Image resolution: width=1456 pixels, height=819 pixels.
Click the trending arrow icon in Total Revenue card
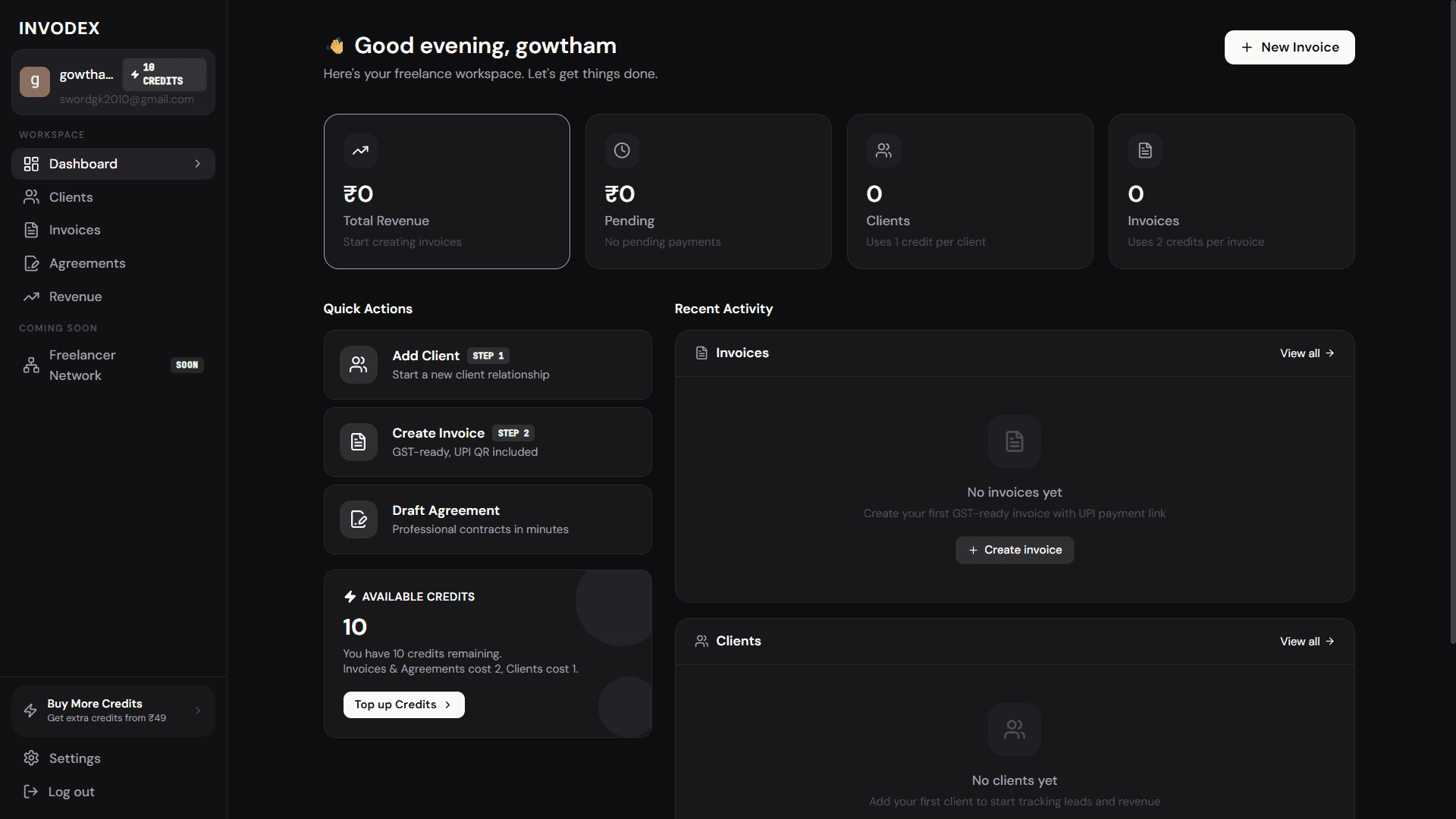click(360, 150)
